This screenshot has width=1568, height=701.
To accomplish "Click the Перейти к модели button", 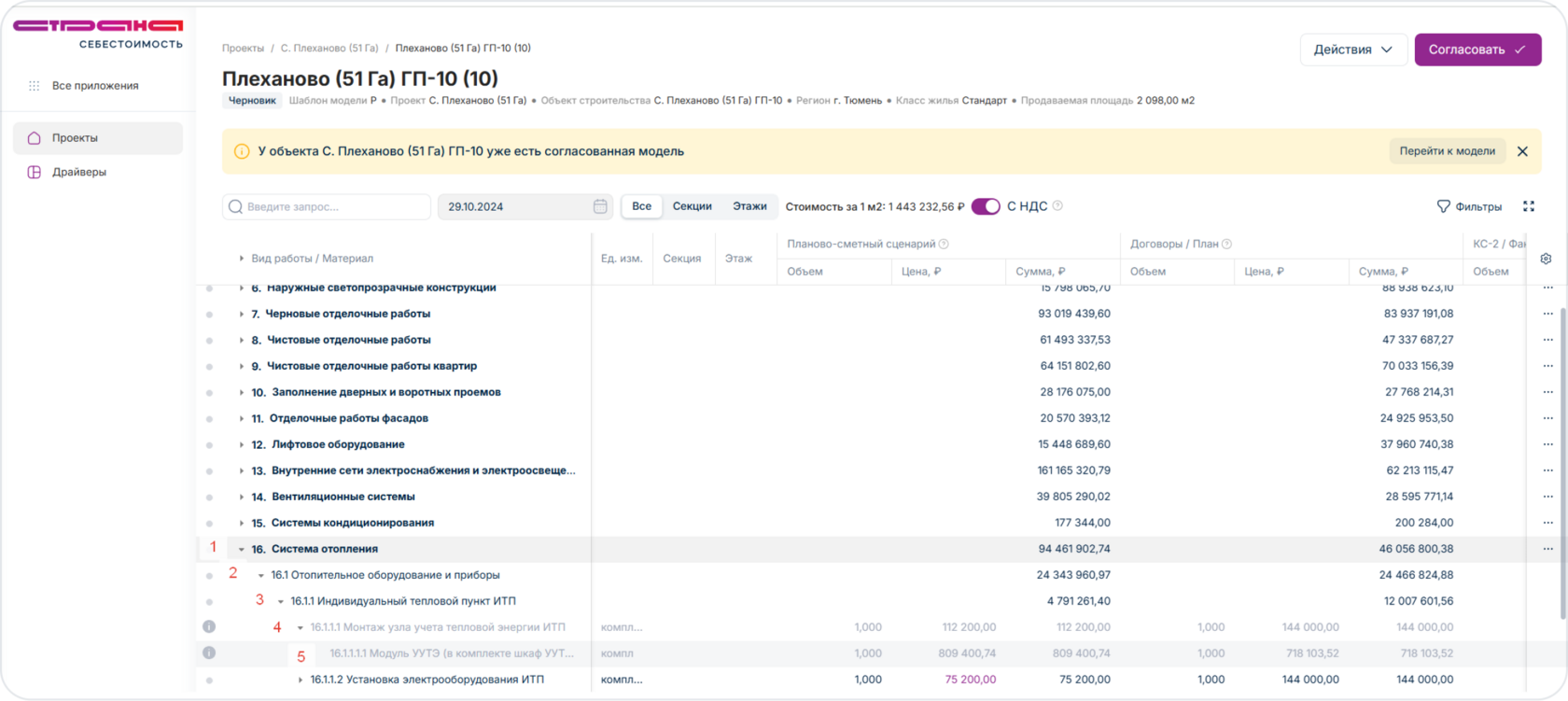I will (1447, 151).
